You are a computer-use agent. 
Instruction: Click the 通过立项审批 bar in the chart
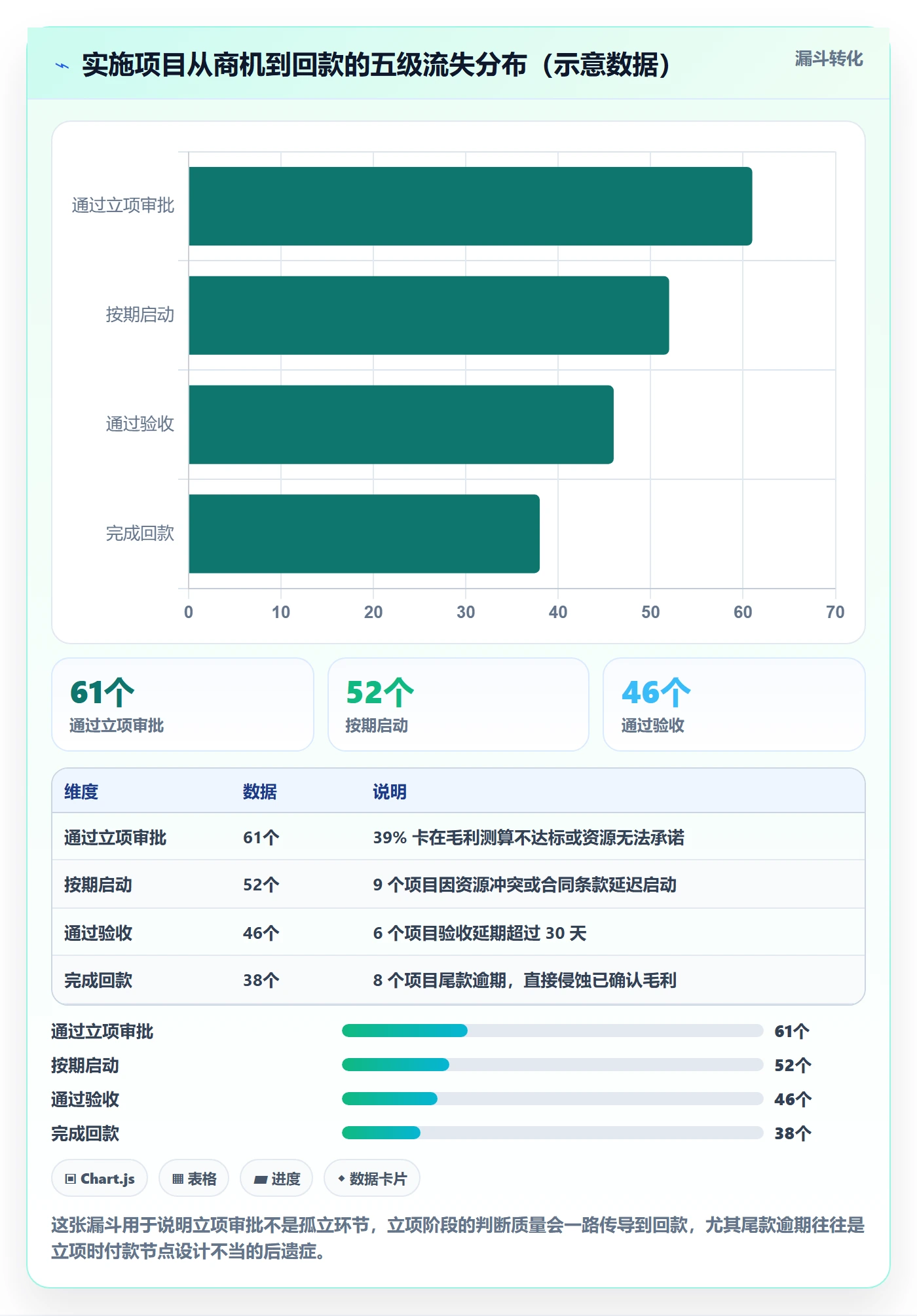point(470,206)
